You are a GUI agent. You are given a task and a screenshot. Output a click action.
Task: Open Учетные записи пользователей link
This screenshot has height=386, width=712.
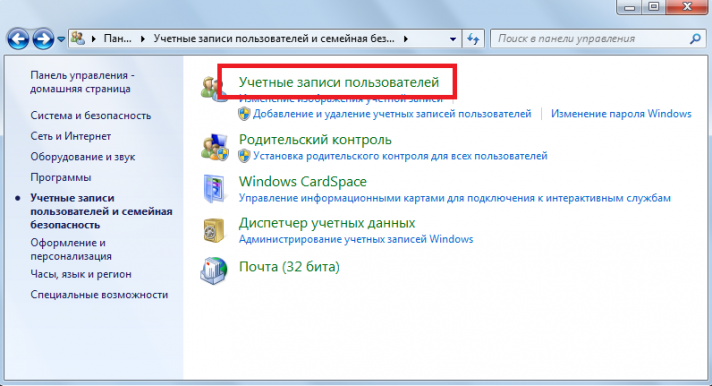[339, 82]
